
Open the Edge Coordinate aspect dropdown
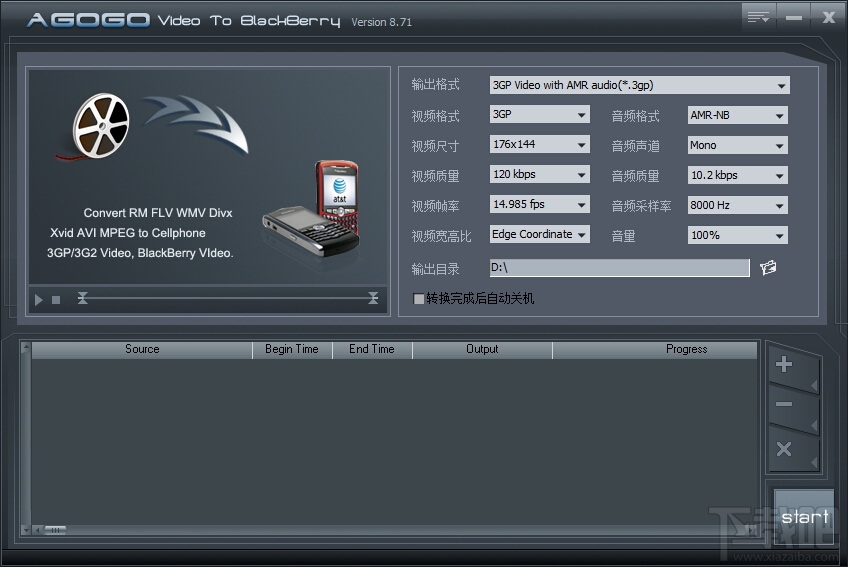pos(539,234)
